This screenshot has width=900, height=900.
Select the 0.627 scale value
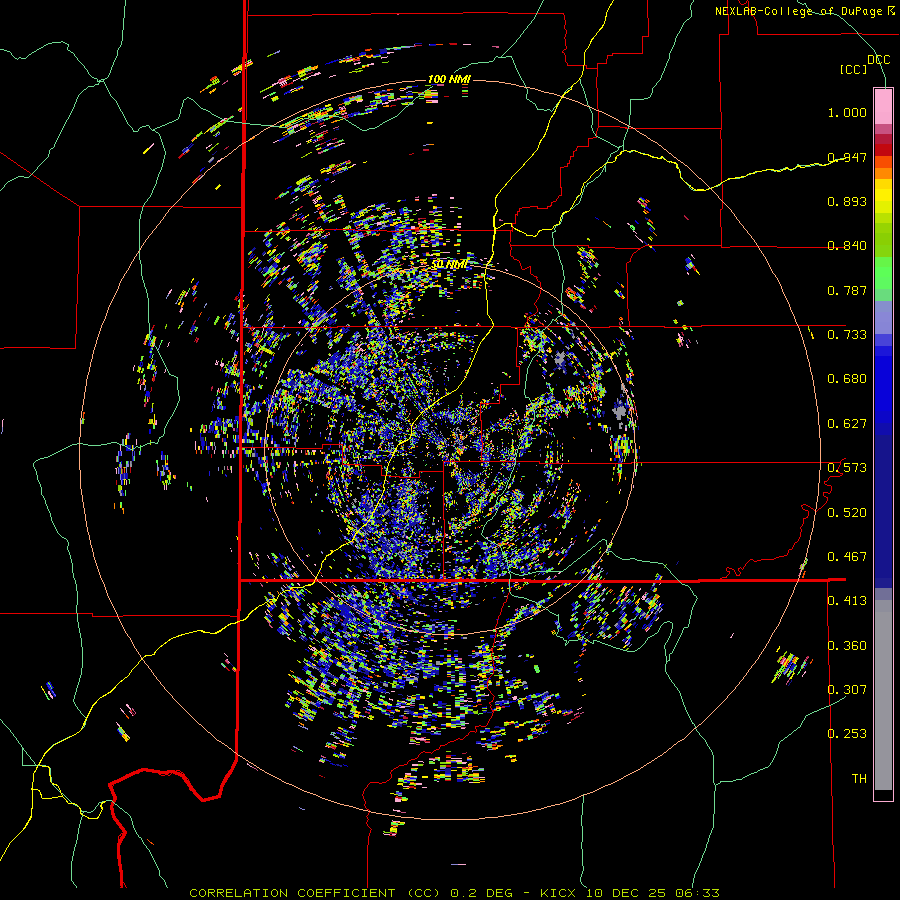pos(847,424)
